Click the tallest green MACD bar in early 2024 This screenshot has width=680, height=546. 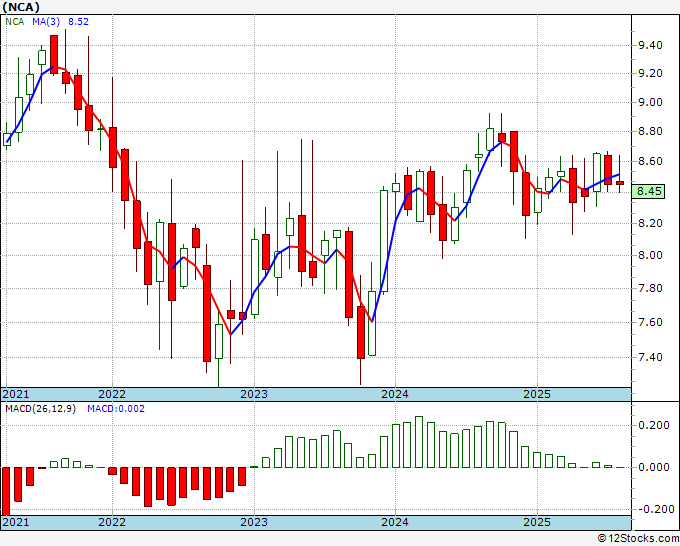tap(418, 442)
